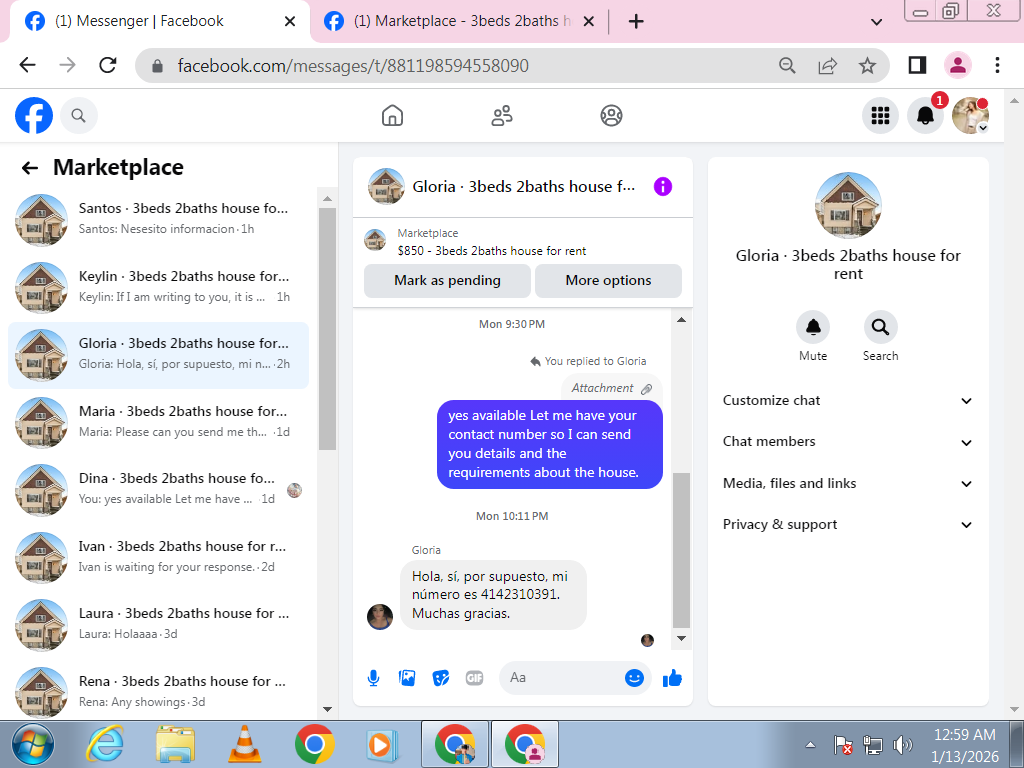The image size is (1024, 768).
Task: Click the chat scroll down arrow
Action: tap(681, 638)
